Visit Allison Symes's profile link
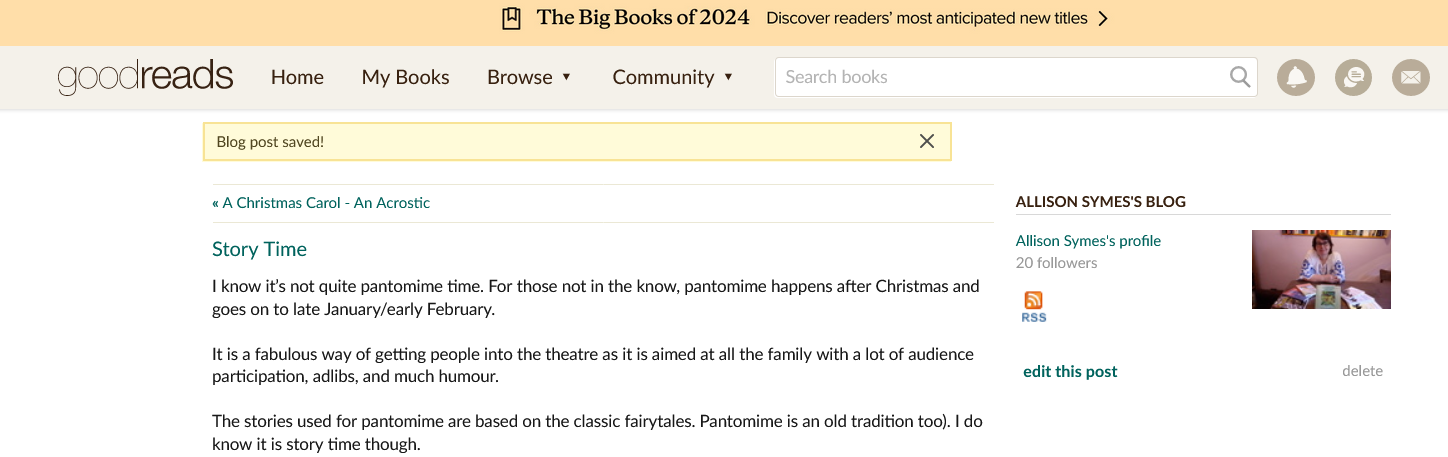1448x457 pixels. pyautogui.click(x=1088, y=241)
